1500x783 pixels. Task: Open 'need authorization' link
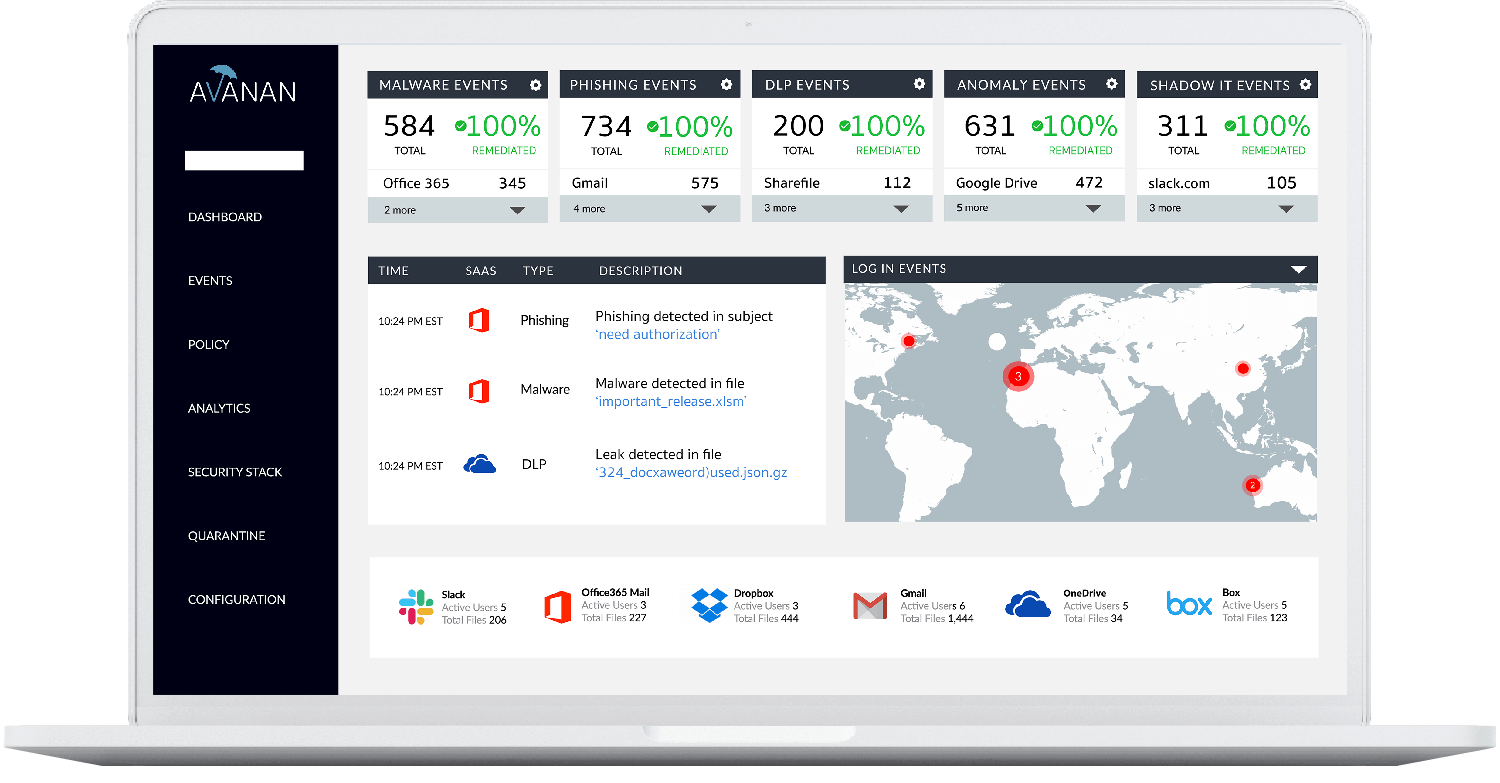tap(657, 334)
